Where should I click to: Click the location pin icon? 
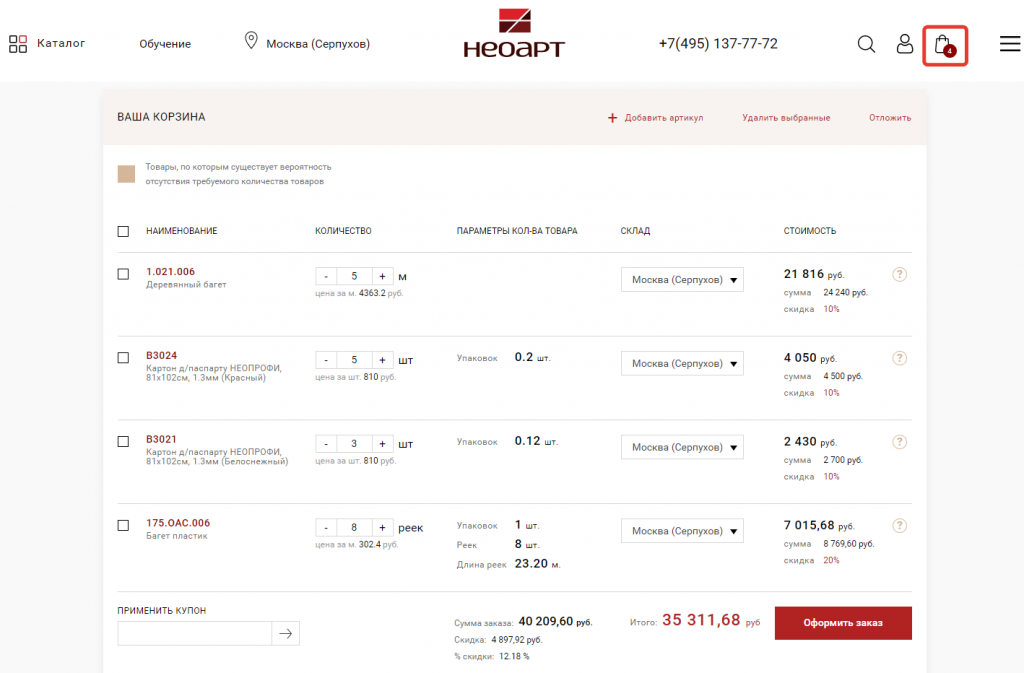pyautogui.click(x=251, y=40)
